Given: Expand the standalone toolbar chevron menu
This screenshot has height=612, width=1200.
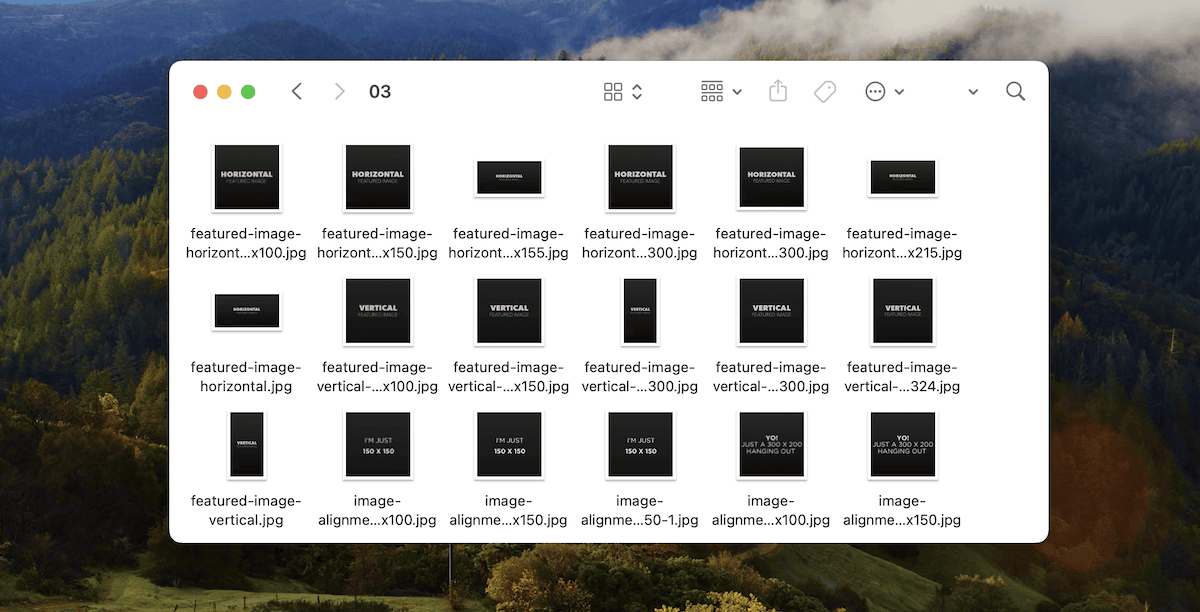Looking at the screenshot, I should (x=973, y=92).
